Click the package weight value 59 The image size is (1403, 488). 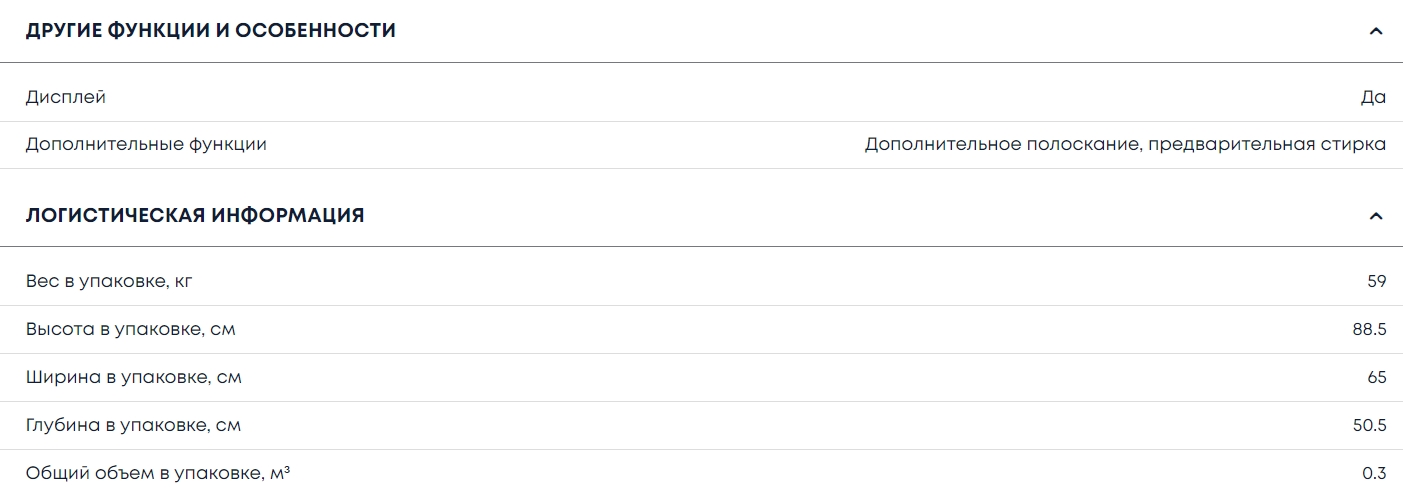[1376, 281]
